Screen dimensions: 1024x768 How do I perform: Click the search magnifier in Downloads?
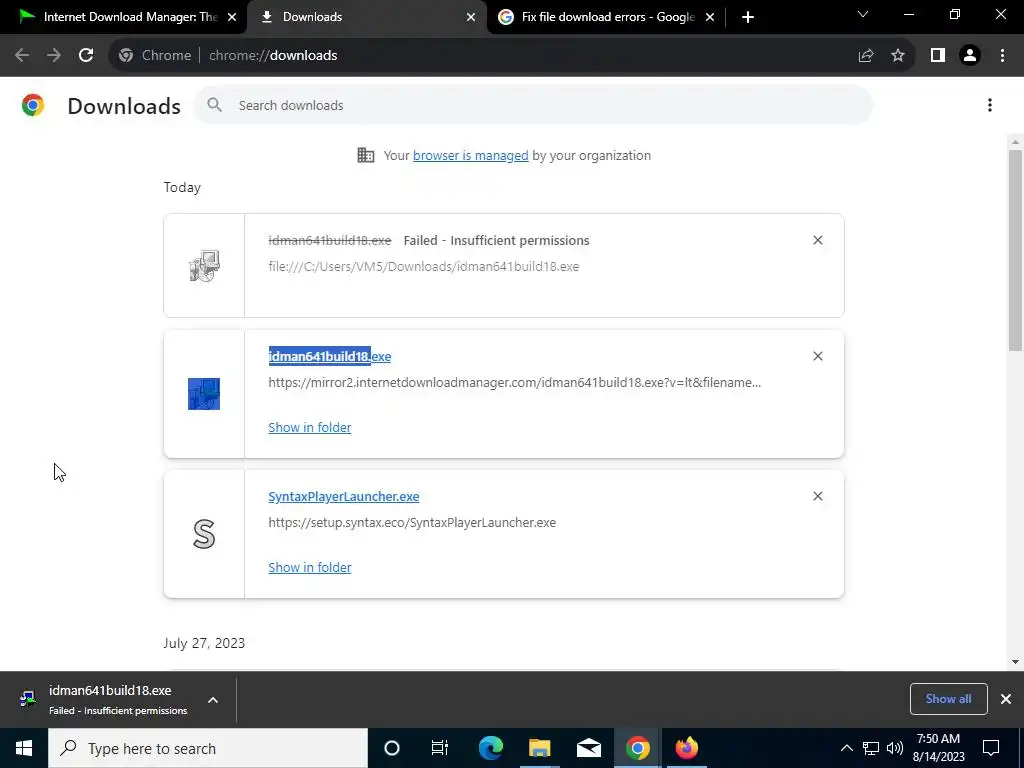tap(214, 105)
